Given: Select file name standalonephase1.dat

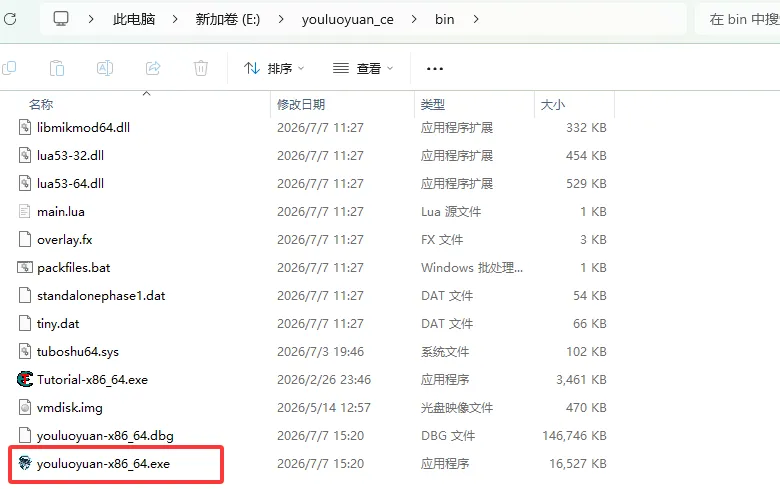Looking at the screenshot, I should point(101,295).
